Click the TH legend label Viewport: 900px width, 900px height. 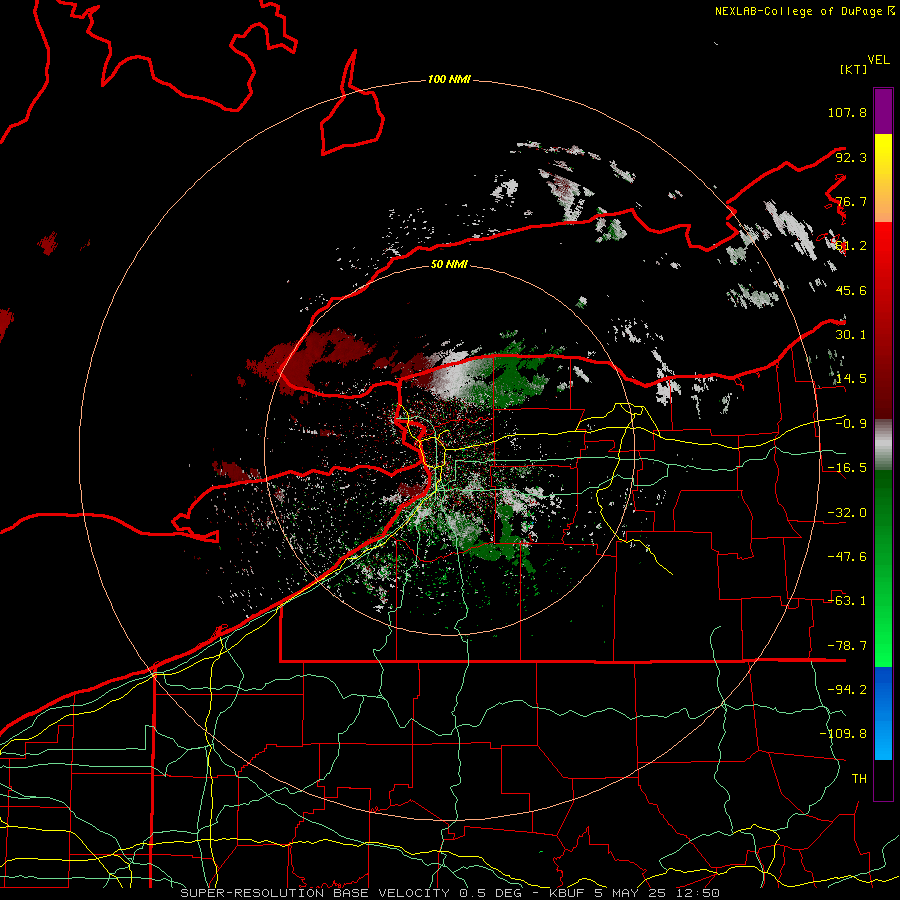click(859, 778)
